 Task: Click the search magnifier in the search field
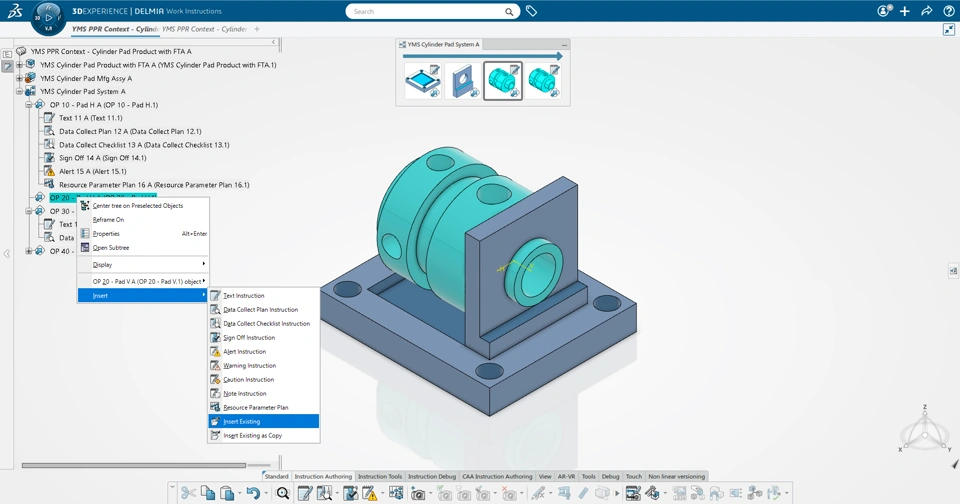click(509, 12)
